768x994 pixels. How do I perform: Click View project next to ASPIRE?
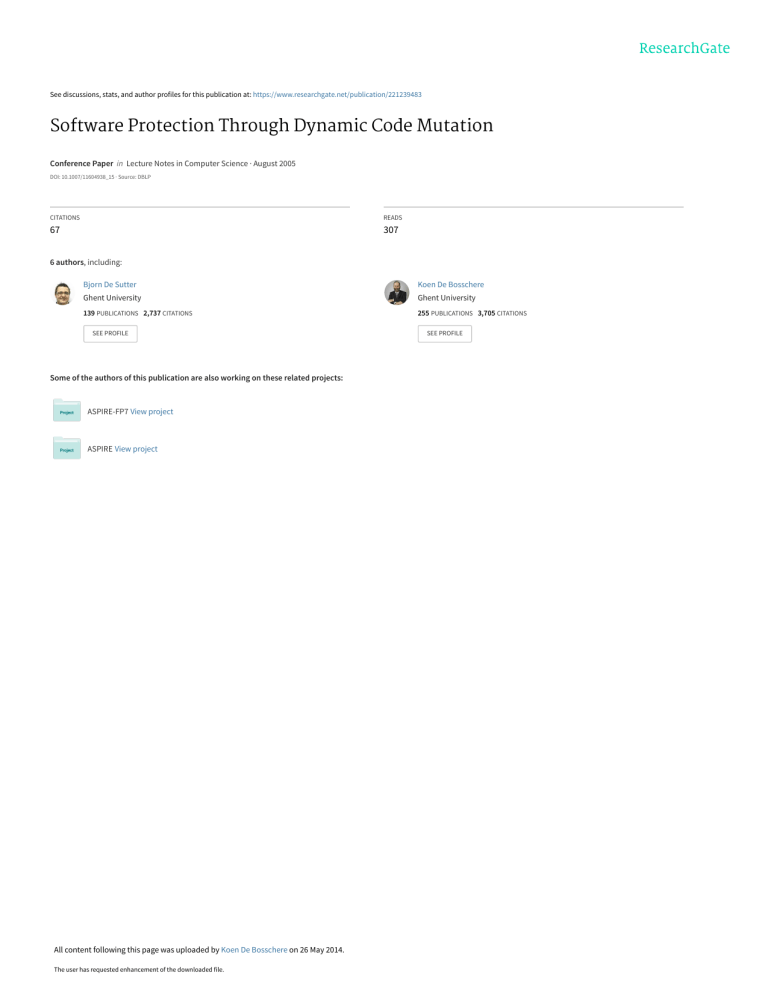click(x=136, y=448)
